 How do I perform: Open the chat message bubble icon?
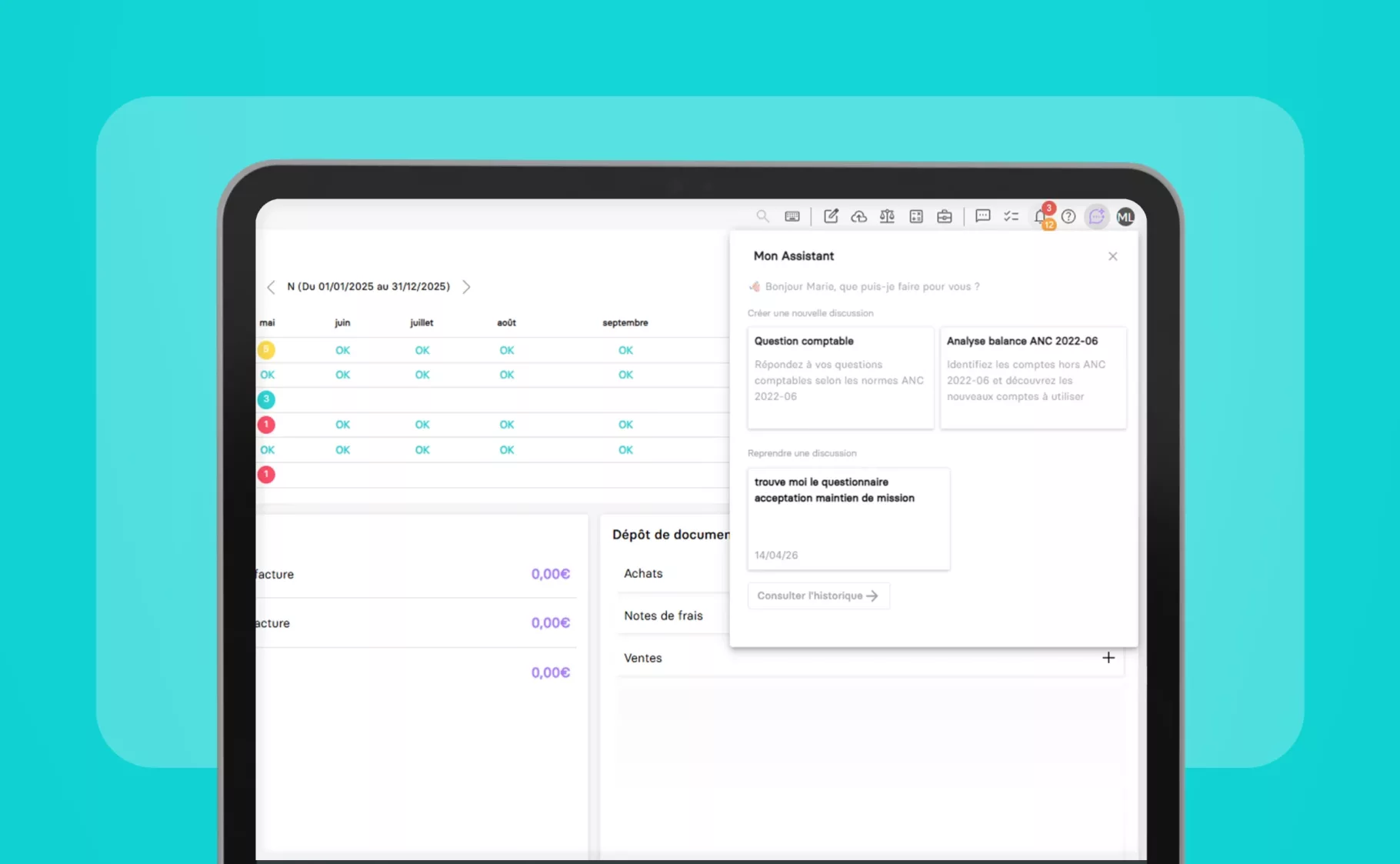pyautogui.click(x=982, y=216)
